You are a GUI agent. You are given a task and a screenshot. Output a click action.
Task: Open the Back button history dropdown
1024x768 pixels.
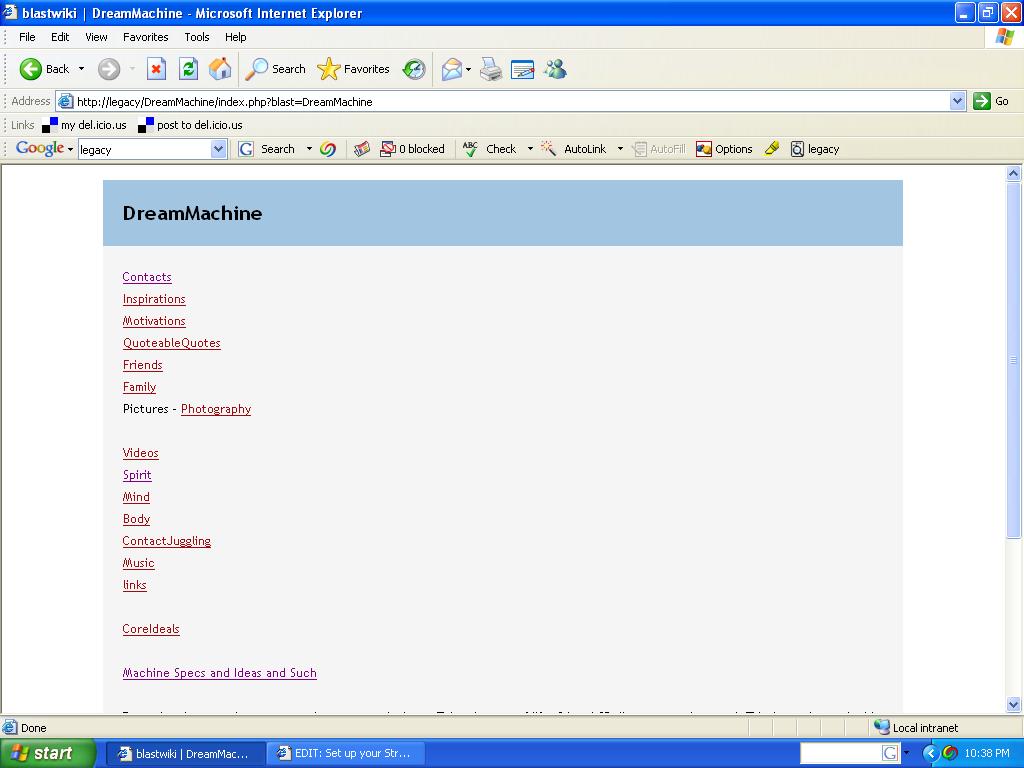[x=81, y=69]
